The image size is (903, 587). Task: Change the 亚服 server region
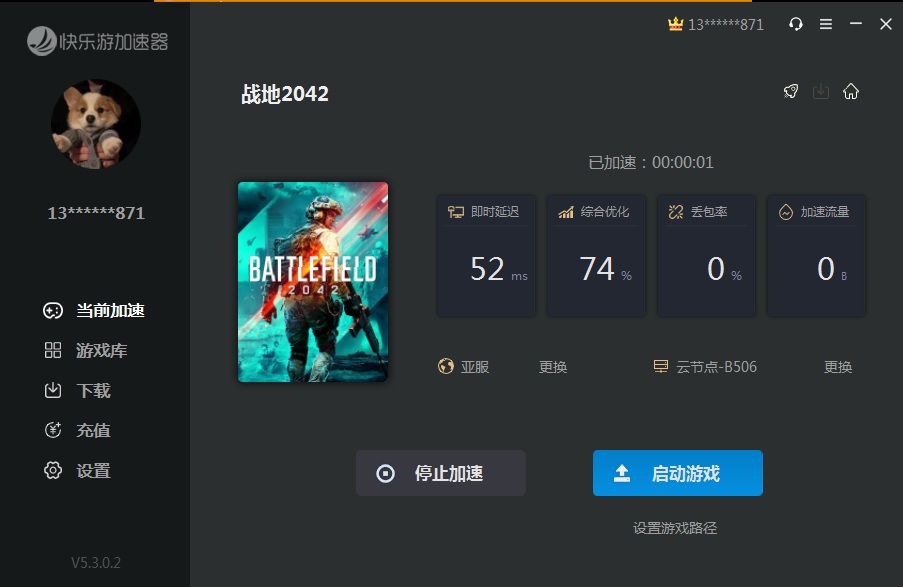click(553, 367)
